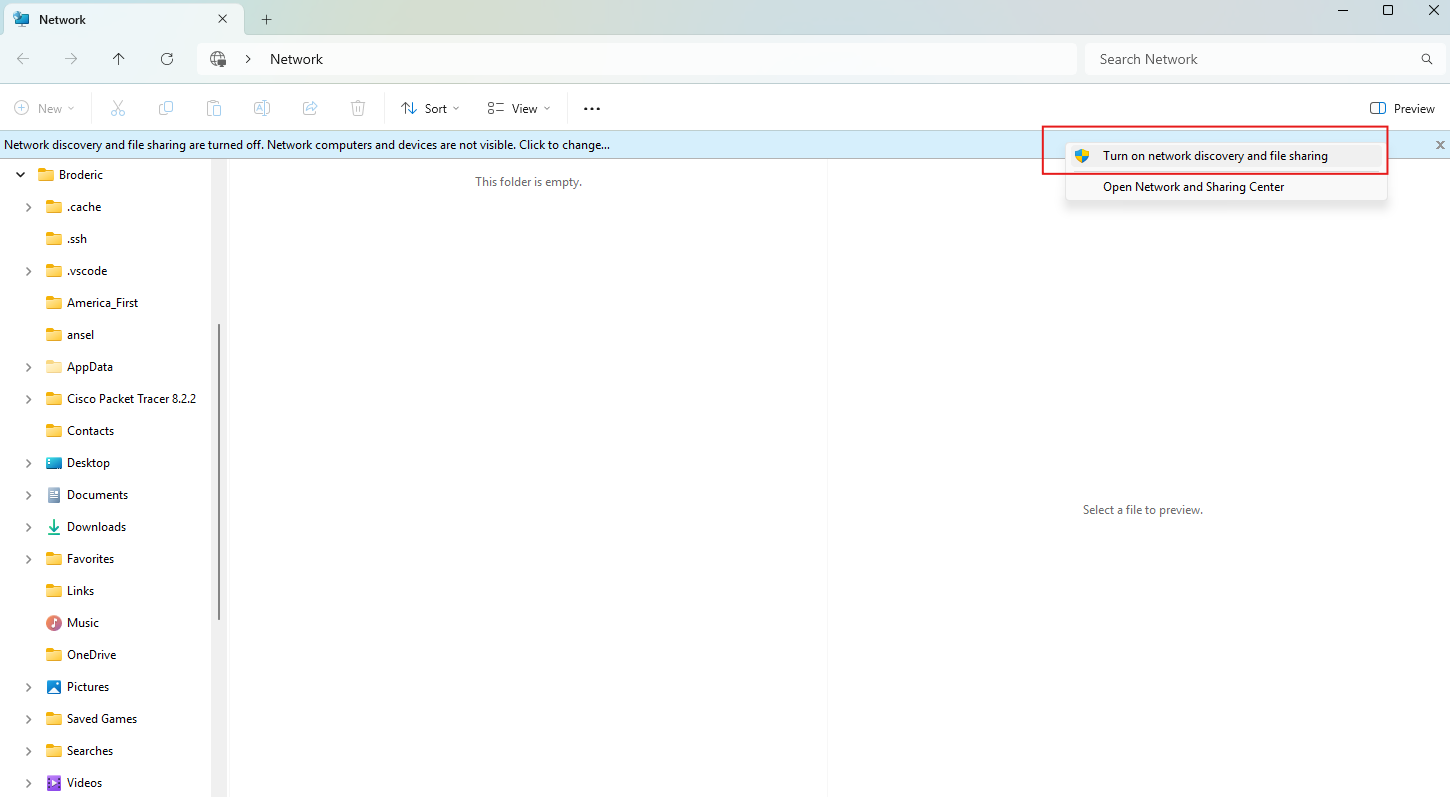The image size is (1450, 797).
Task: Open the View dropdown menu
Action: (x=519, y=108)
